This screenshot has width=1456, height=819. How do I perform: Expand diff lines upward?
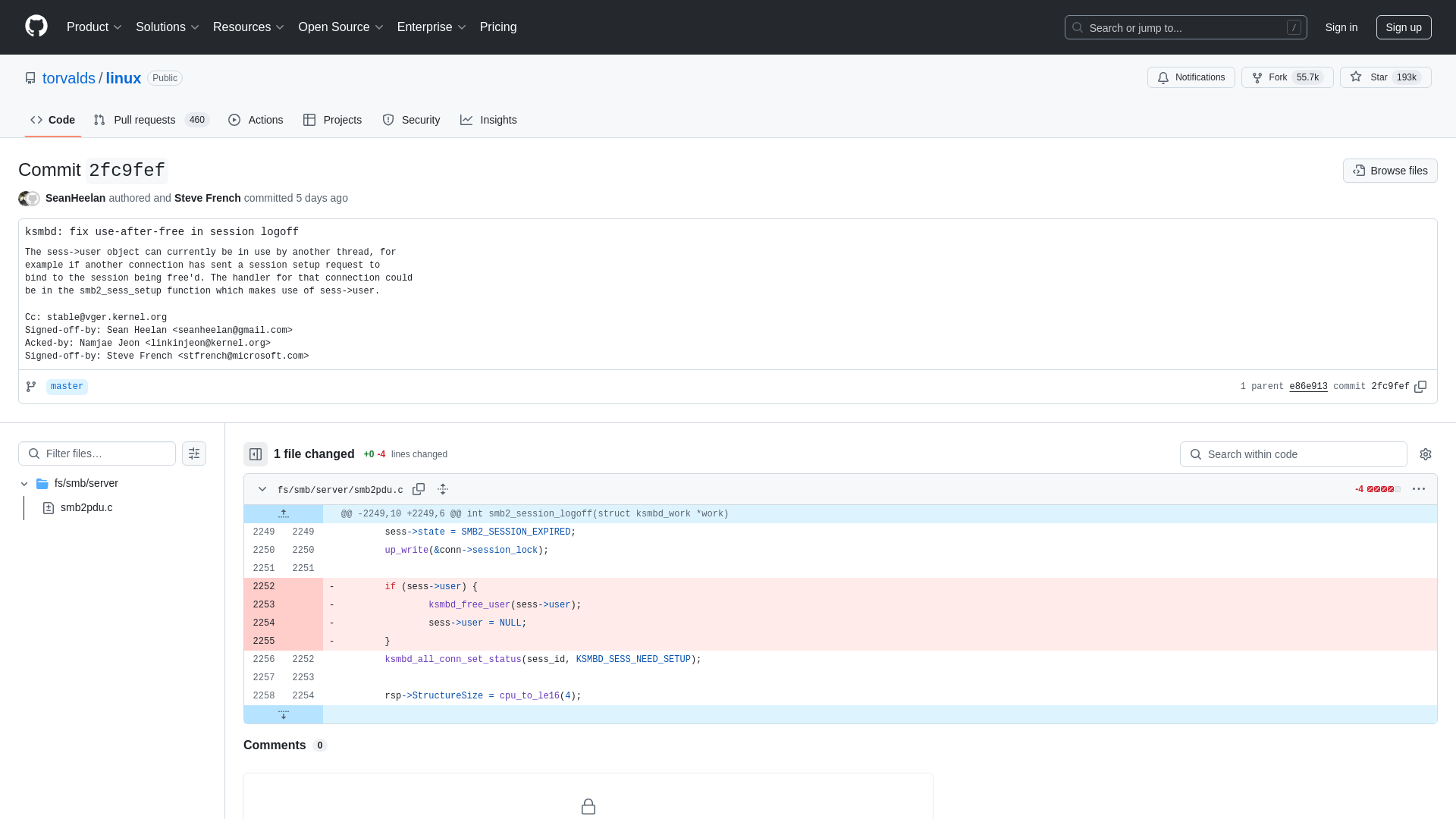point(284,514)
